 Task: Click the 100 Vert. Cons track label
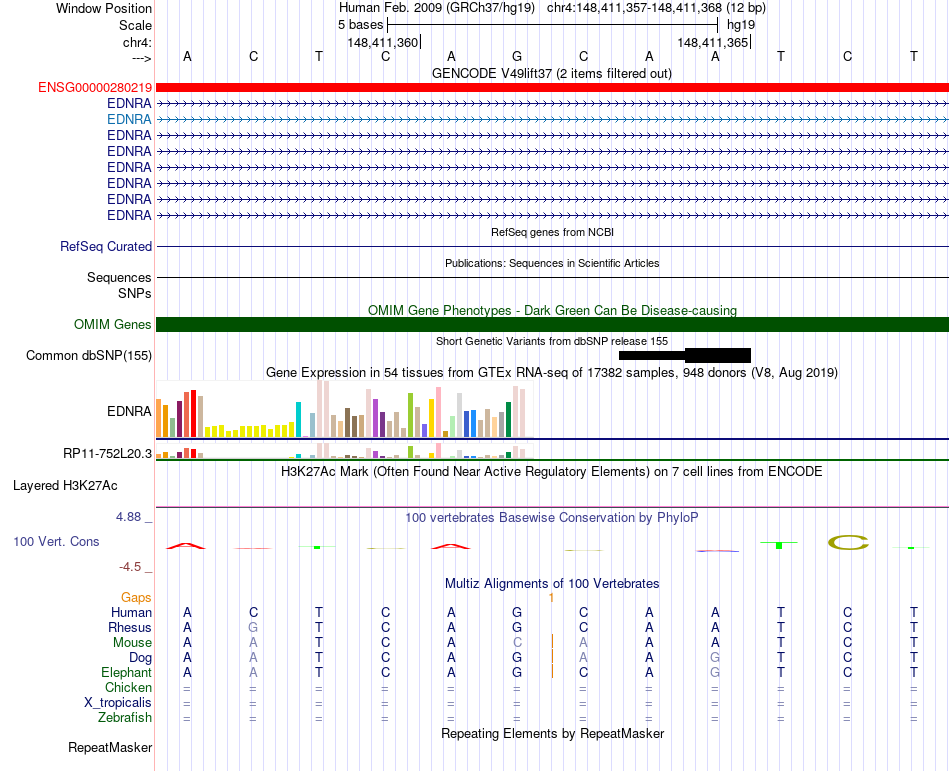click(x=56, y=541)
